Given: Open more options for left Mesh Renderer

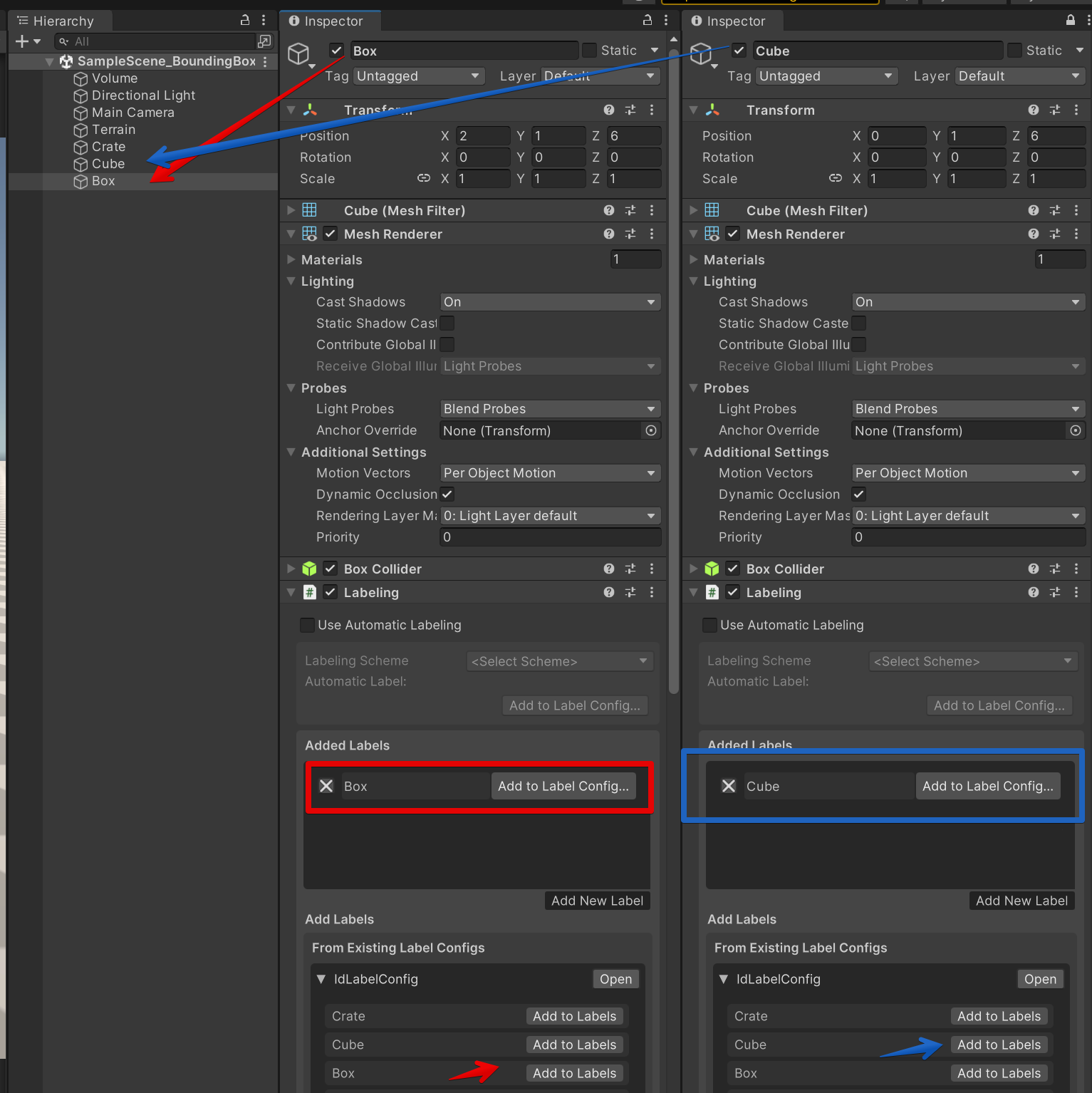Looking at the screenshot, I should 651,234.
